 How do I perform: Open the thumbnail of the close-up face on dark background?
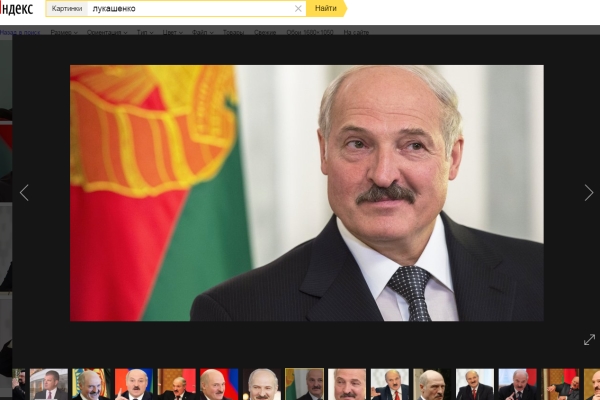click(x=262, y=384)
